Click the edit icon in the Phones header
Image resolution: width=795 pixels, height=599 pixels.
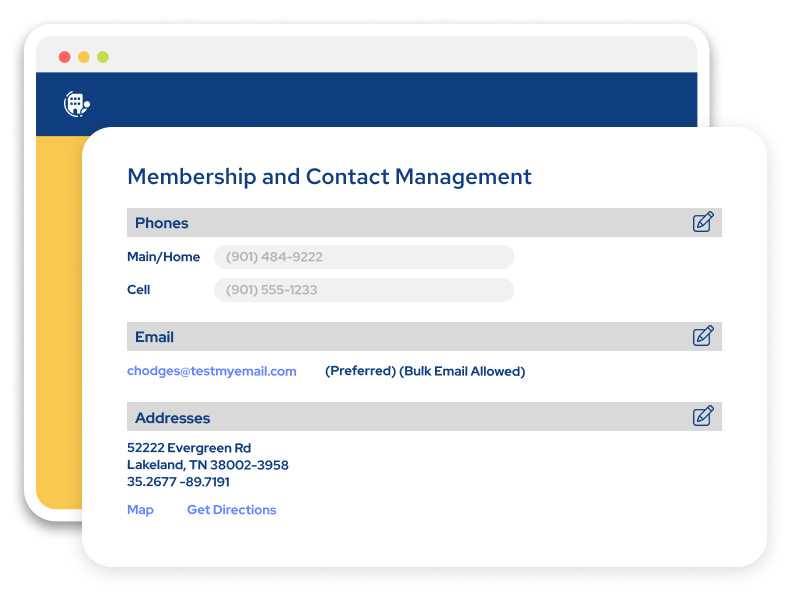click(x=703, y=222)
